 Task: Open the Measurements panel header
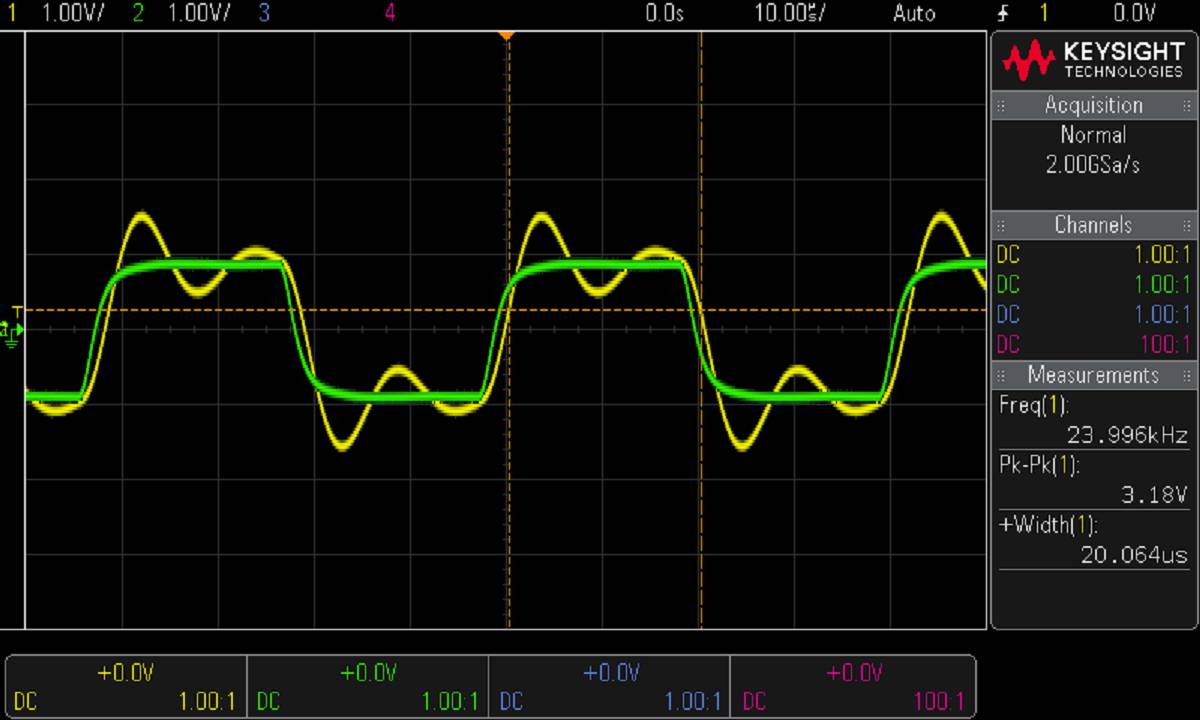click(x=1094, y=375)
